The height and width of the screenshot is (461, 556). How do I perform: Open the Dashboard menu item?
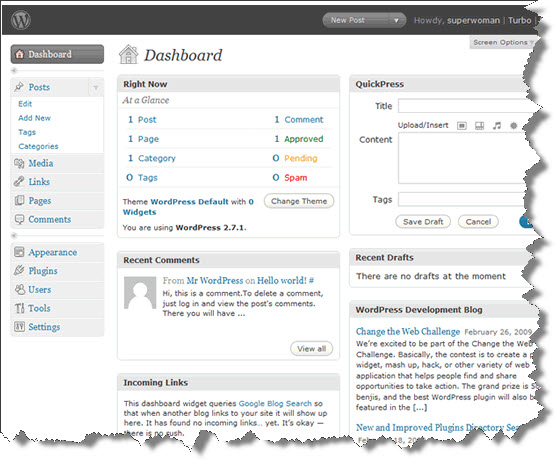(x=57, y=54)
